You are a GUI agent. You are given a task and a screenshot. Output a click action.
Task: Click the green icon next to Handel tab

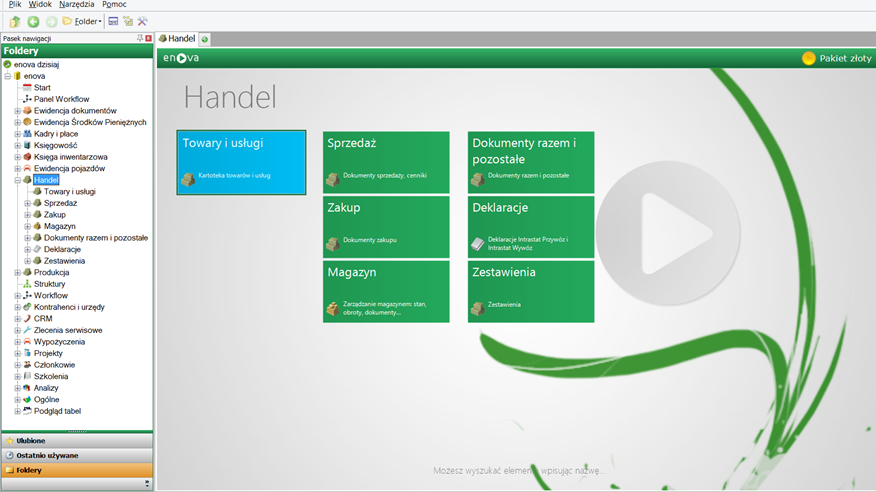click(205, 39)
